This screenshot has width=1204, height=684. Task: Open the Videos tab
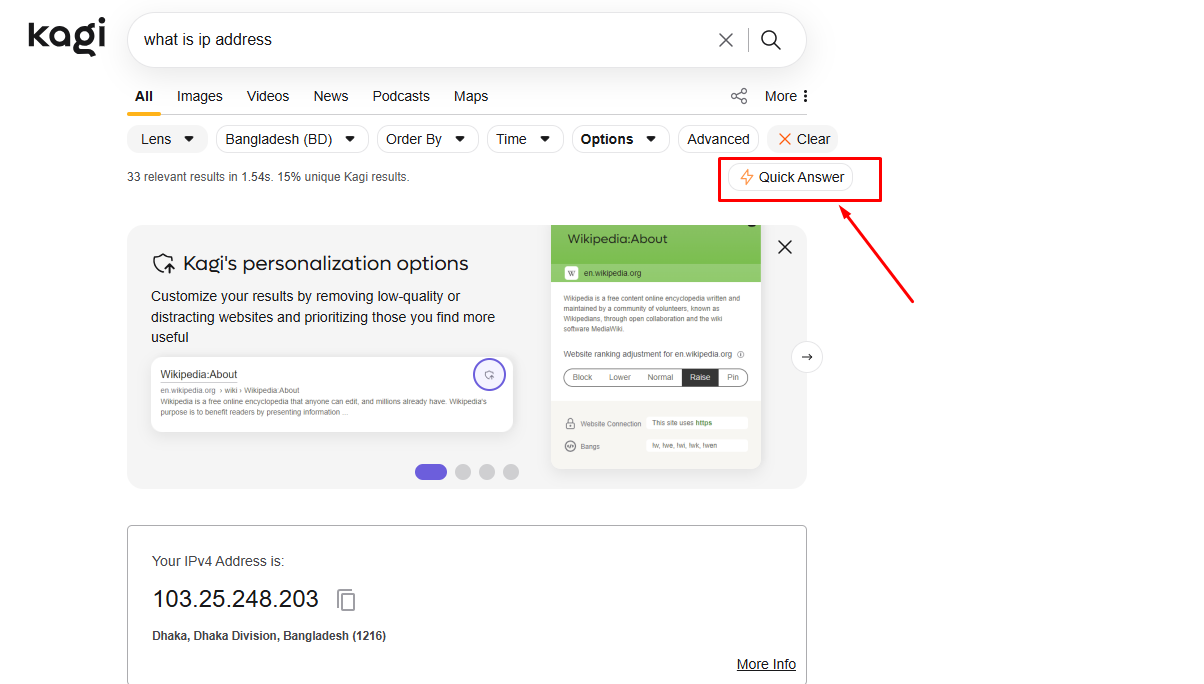pyautogui.click(x=268, y=96)
